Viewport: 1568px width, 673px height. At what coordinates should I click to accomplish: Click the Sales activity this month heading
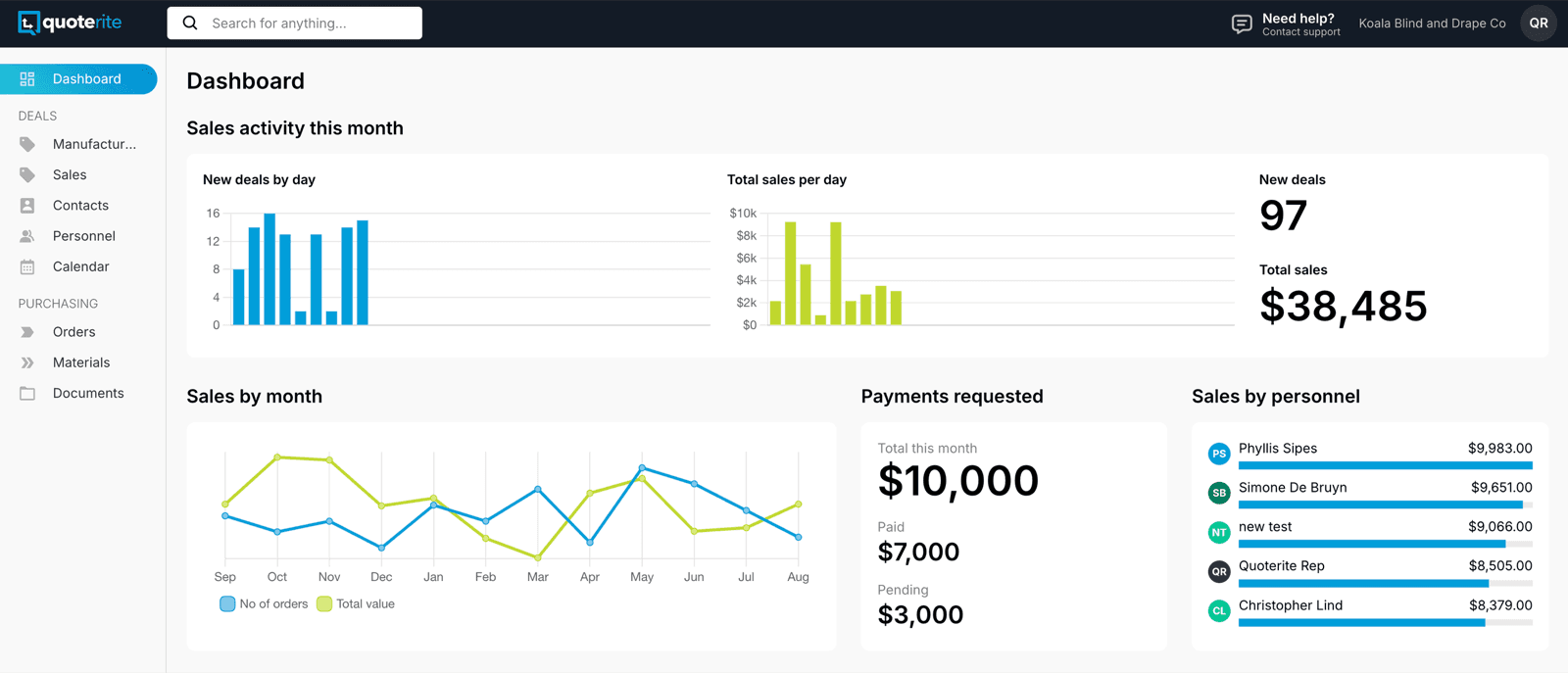coord(295,128)
